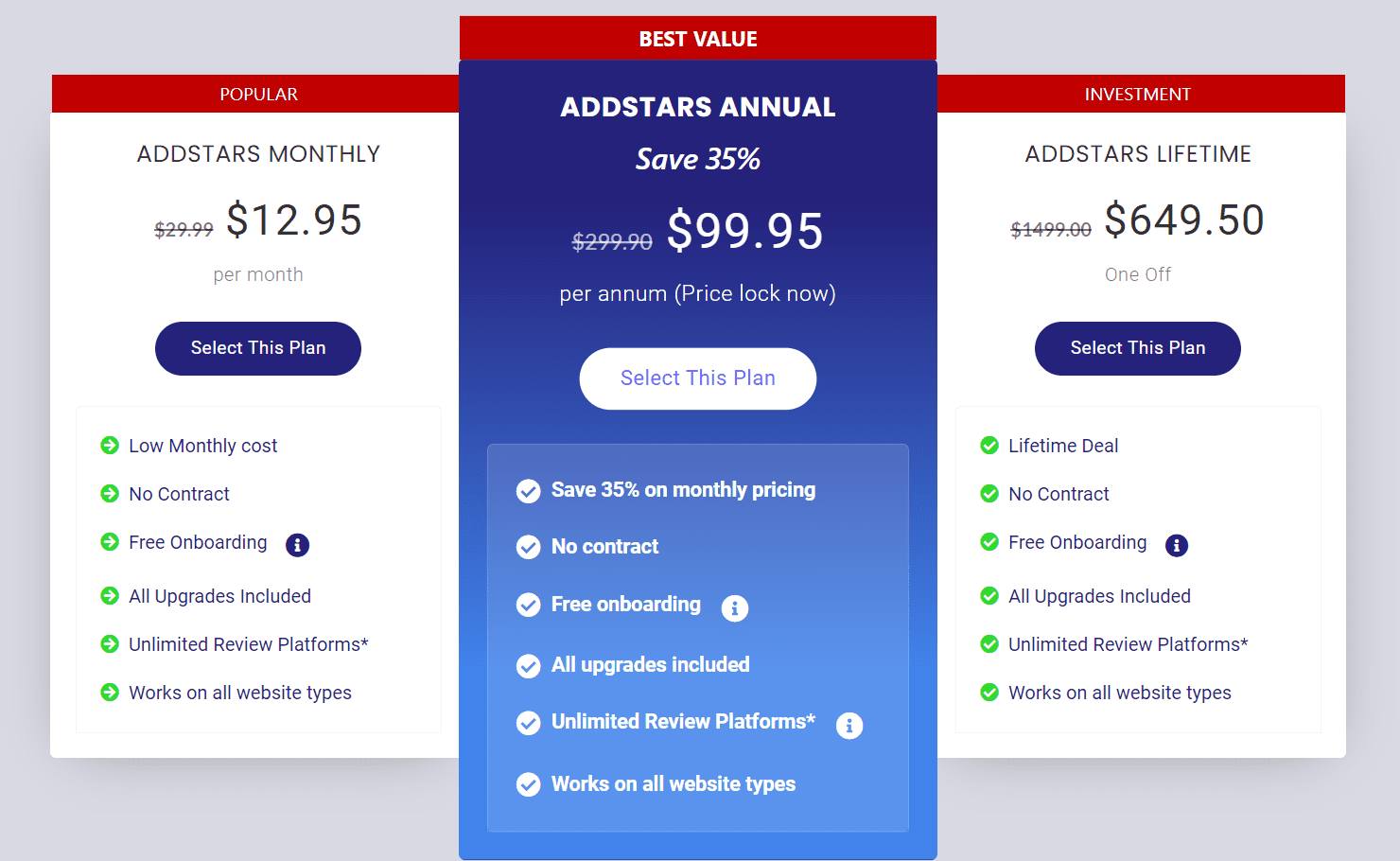Open the Unlimited Review Platforms info tooltip

(849, 725)
